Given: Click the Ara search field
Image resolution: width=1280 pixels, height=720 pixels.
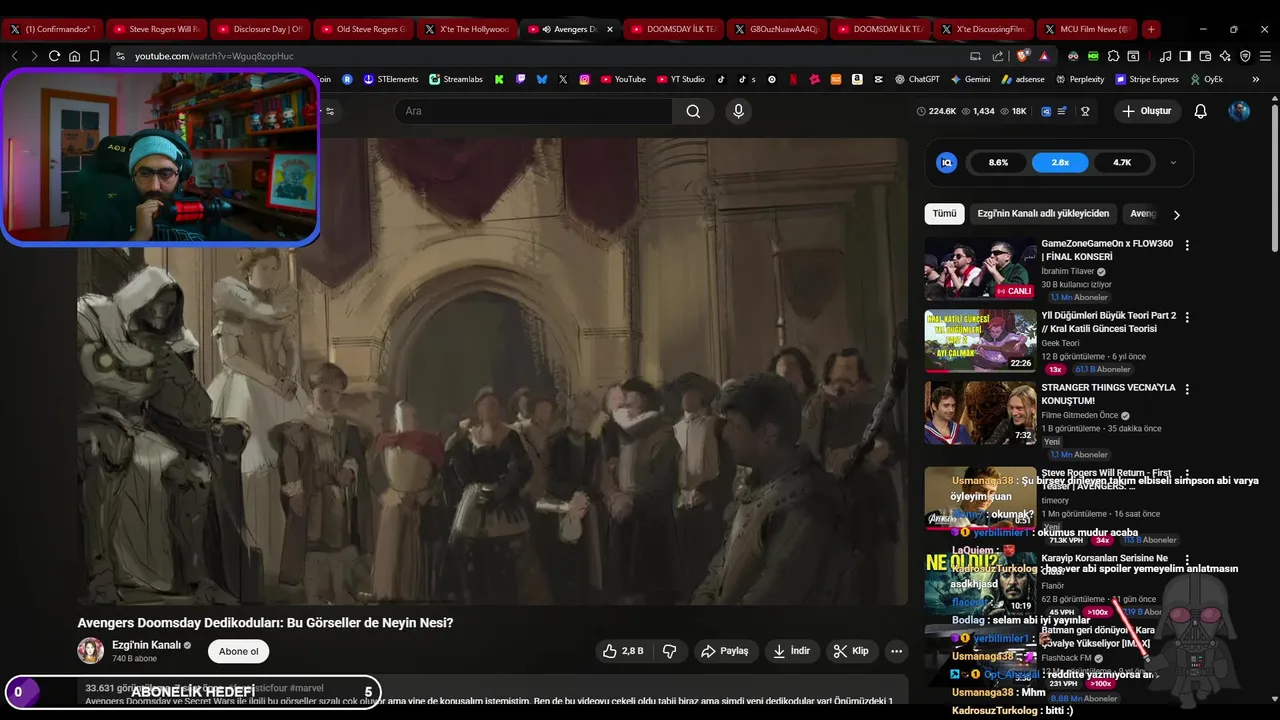Looking at the screenshot, I should pyautogui.click(x=534, y=111).
